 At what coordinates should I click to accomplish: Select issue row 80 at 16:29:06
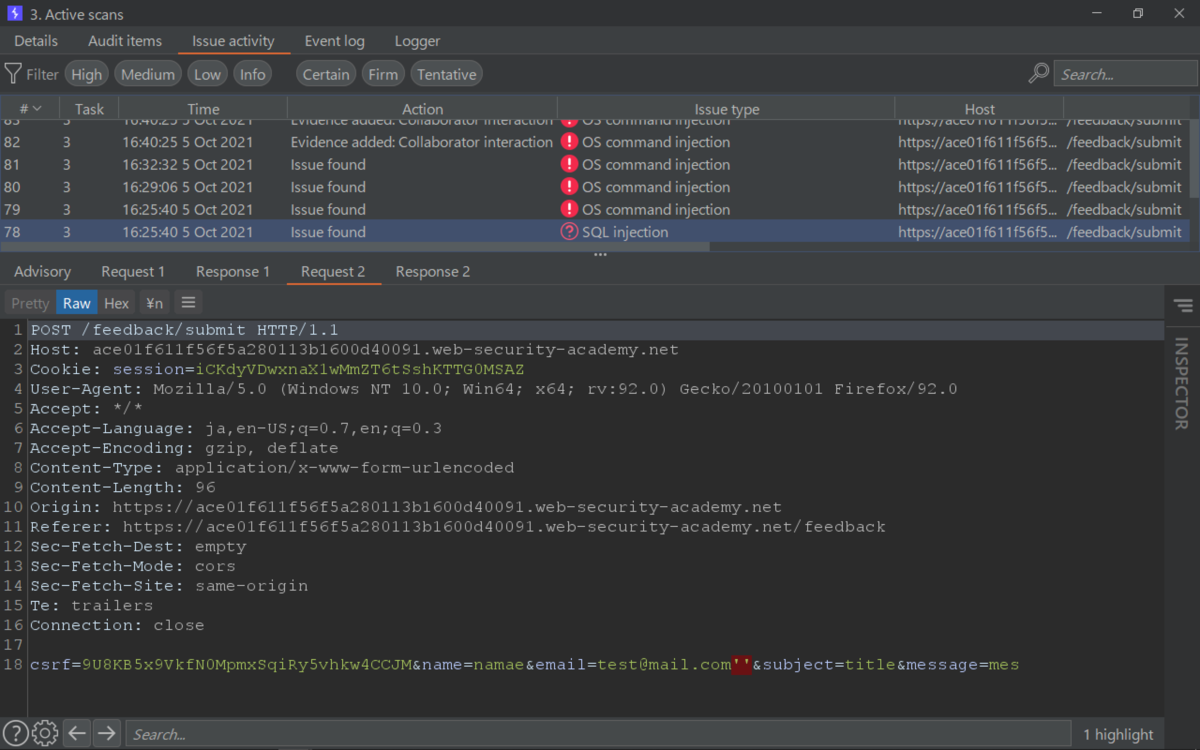coord(595,187)
